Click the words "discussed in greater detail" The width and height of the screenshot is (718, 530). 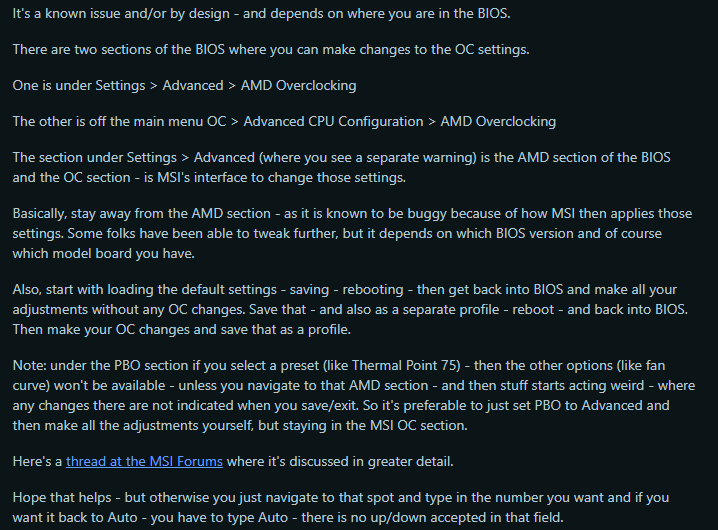(370, 461)
